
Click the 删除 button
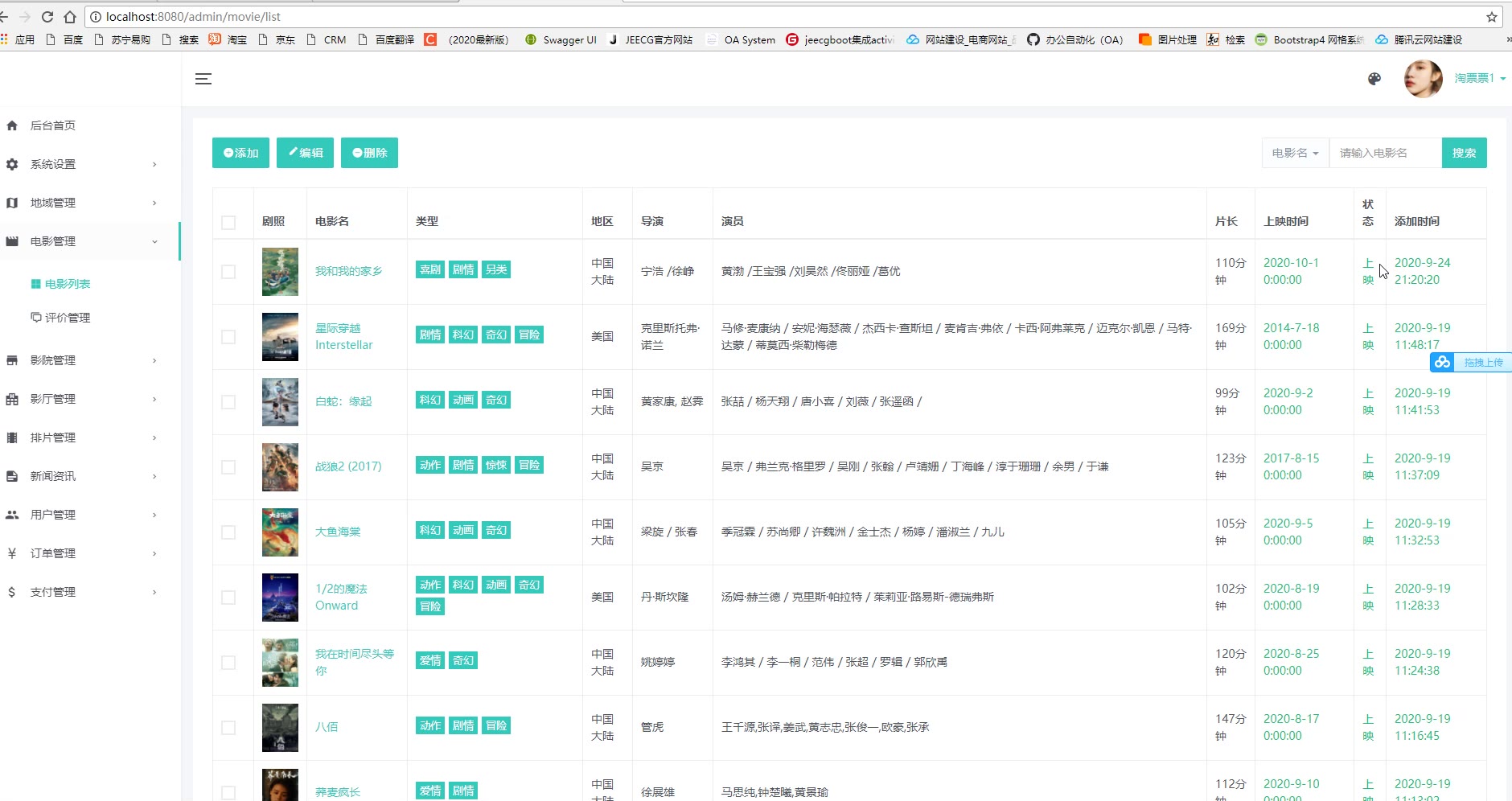click(x=369, y=153)
